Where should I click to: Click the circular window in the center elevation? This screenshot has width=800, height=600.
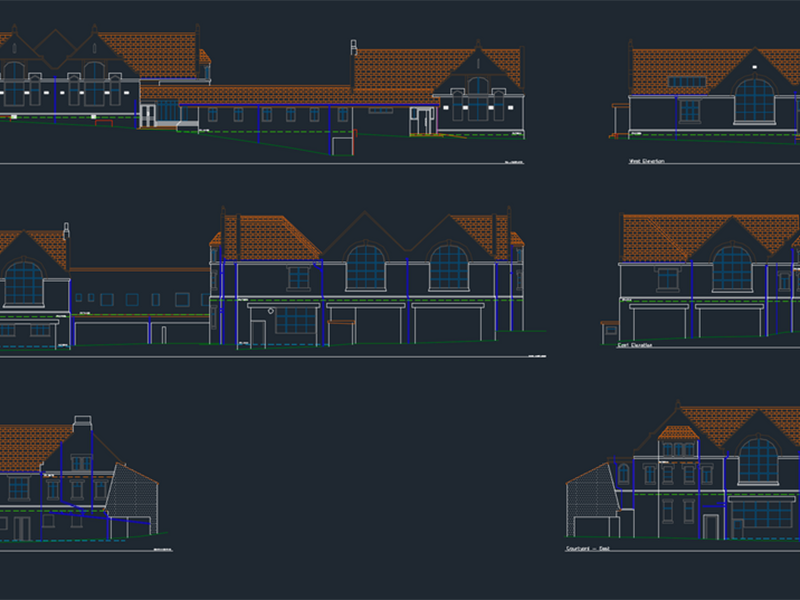pyautogui.click(x=269, y=311)
